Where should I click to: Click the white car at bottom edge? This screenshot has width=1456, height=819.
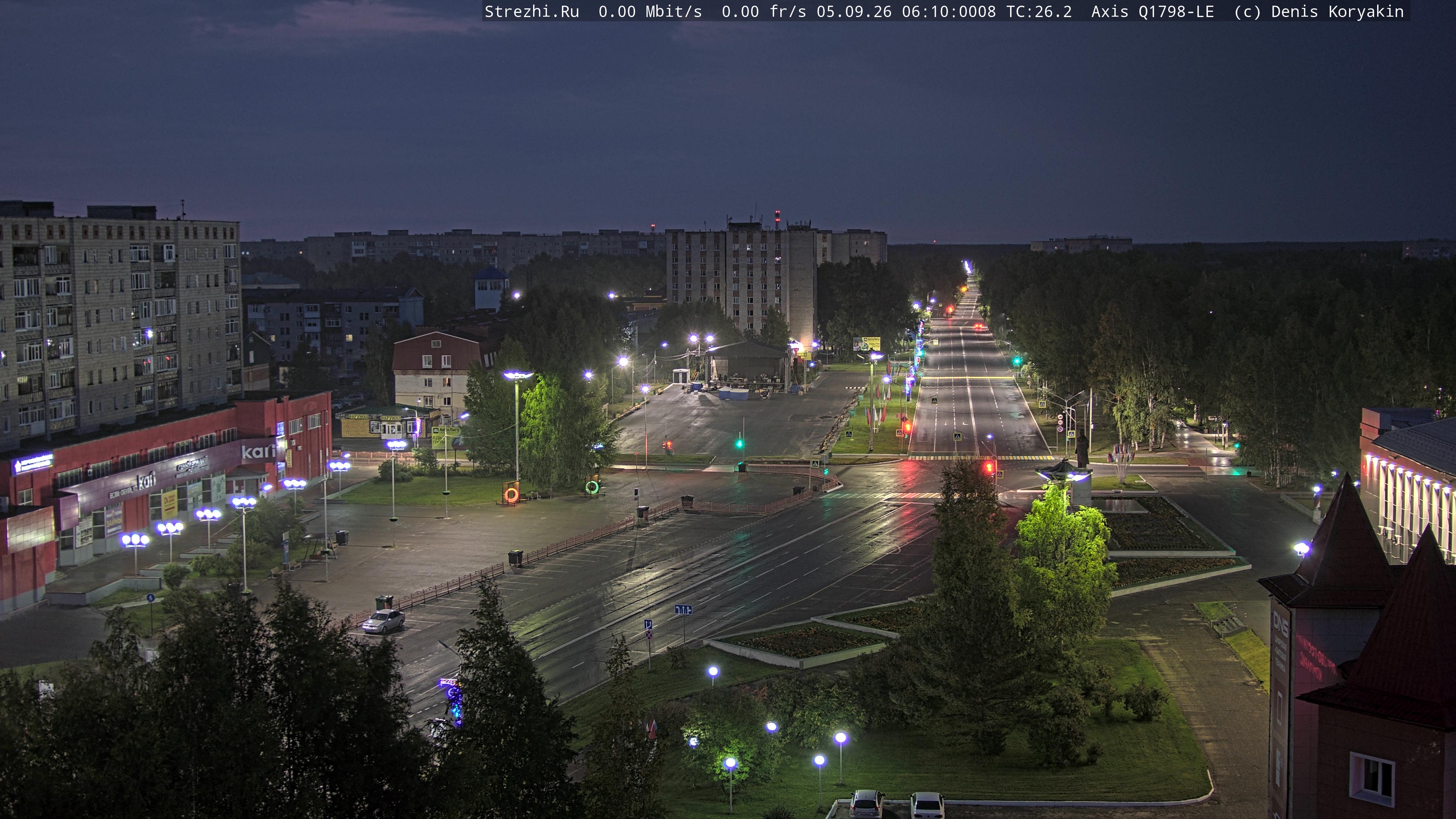927,805
